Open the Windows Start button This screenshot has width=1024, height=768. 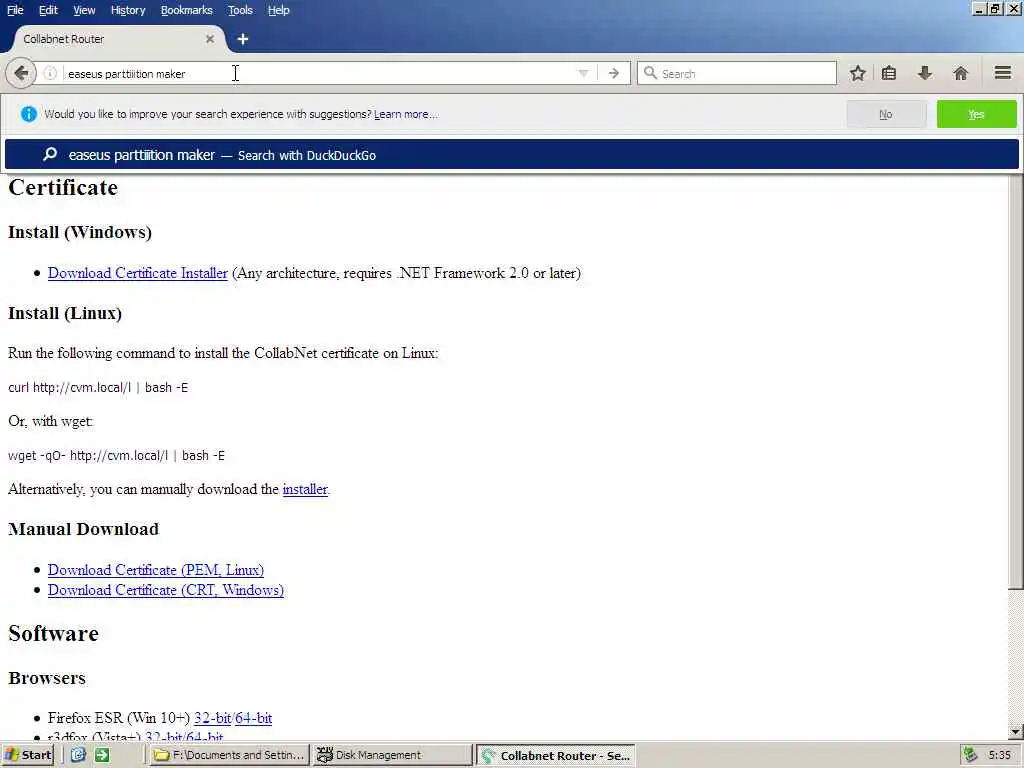coord(28,755)
